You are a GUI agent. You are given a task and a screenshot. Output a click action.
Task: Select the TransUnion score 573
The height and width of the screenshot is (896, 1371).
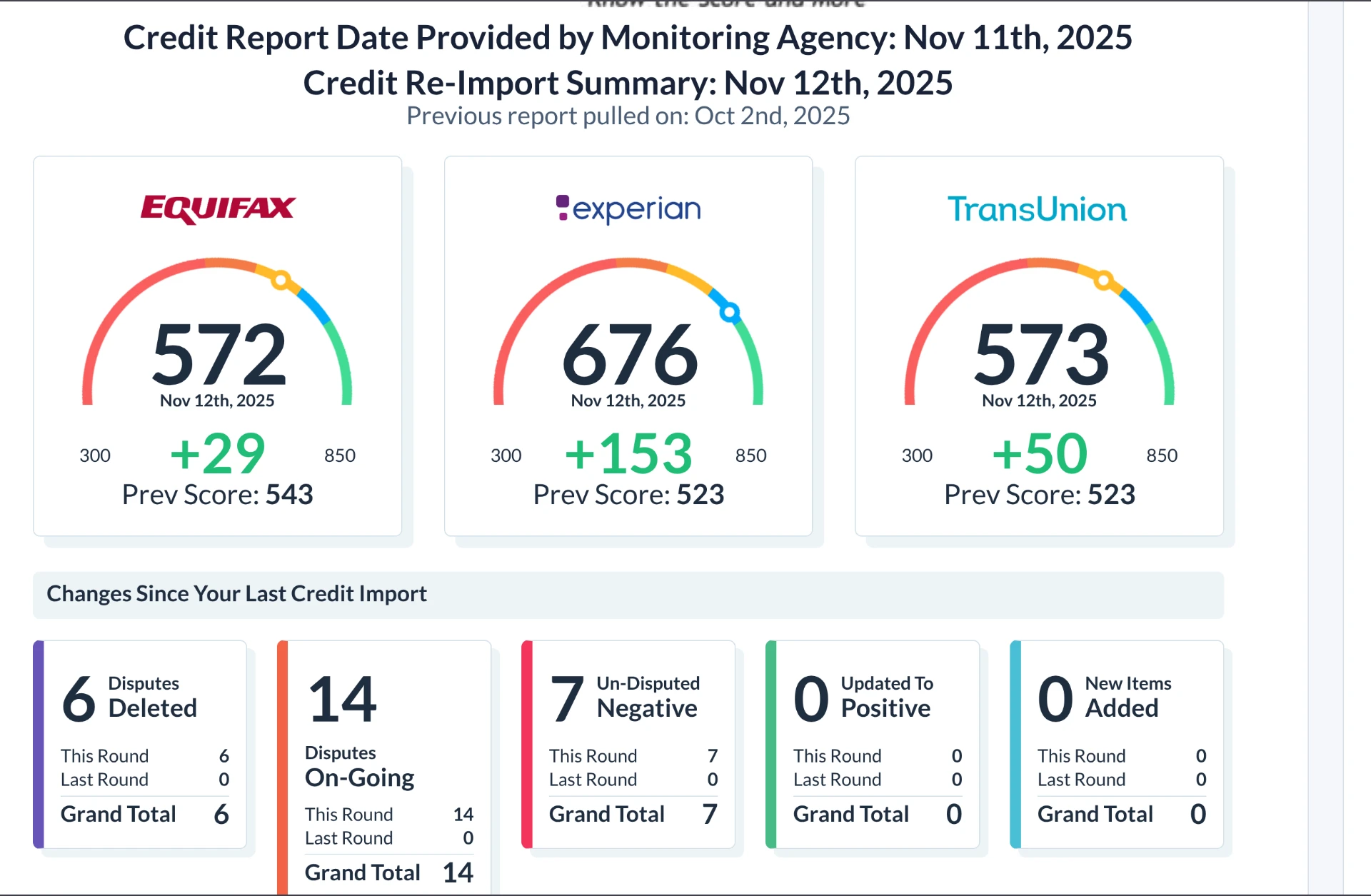point(1041,354)
